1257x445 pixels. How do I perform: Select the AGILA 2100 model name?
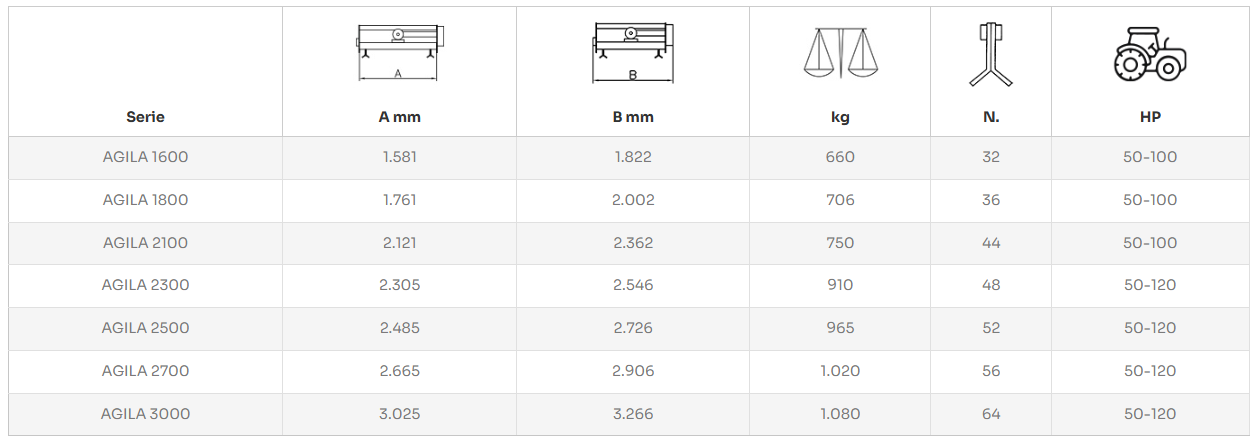pyautogui.click(x=145, y=243)
